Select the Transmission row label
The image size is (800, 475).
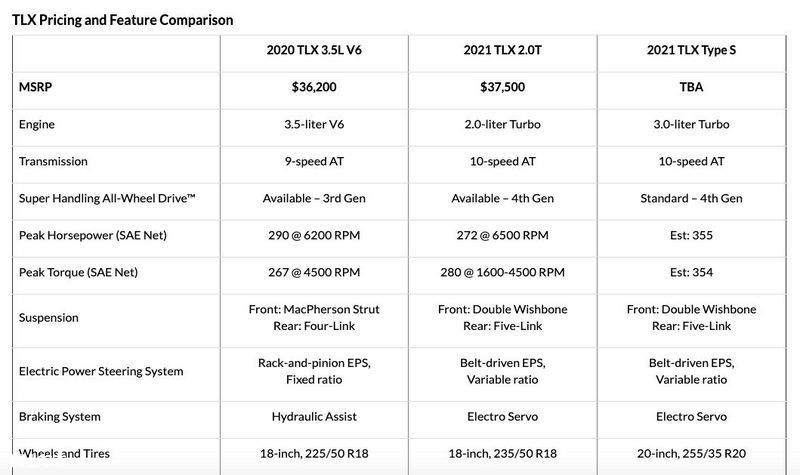click(x=53, y=161)
